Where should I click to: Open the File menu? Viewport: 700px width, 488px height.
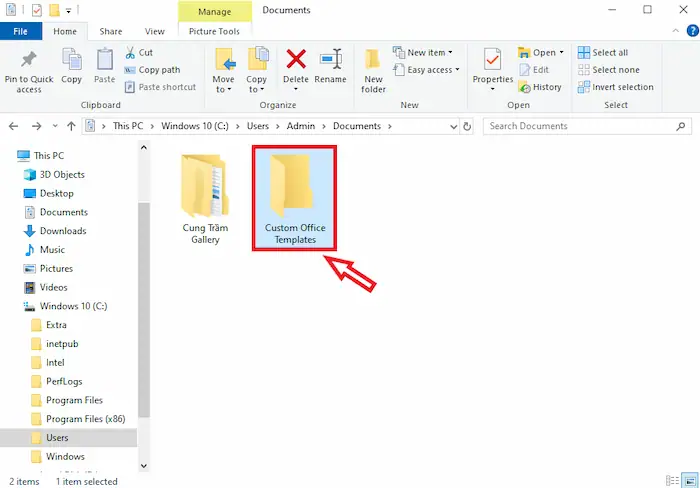(x=21, y=31)
